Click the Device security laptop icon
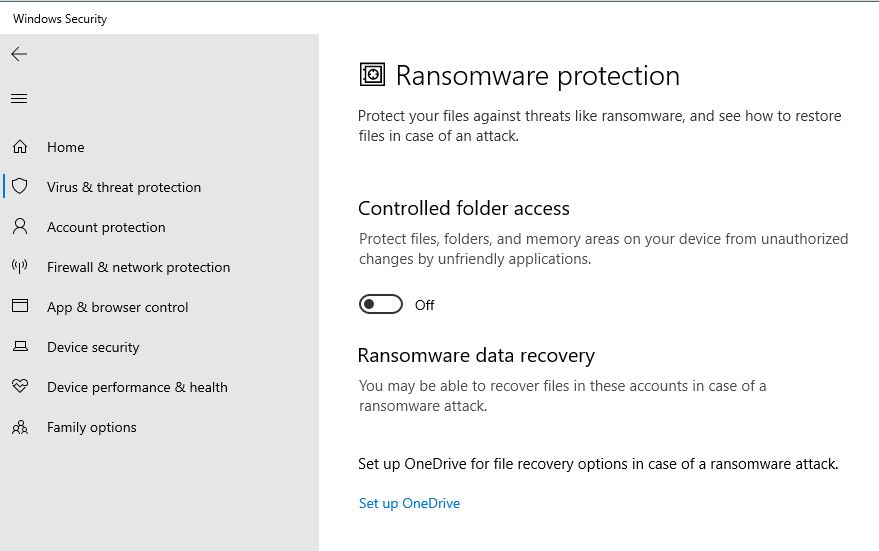Image resolution: width=879 pixels, height=551 pixels. 20,347
